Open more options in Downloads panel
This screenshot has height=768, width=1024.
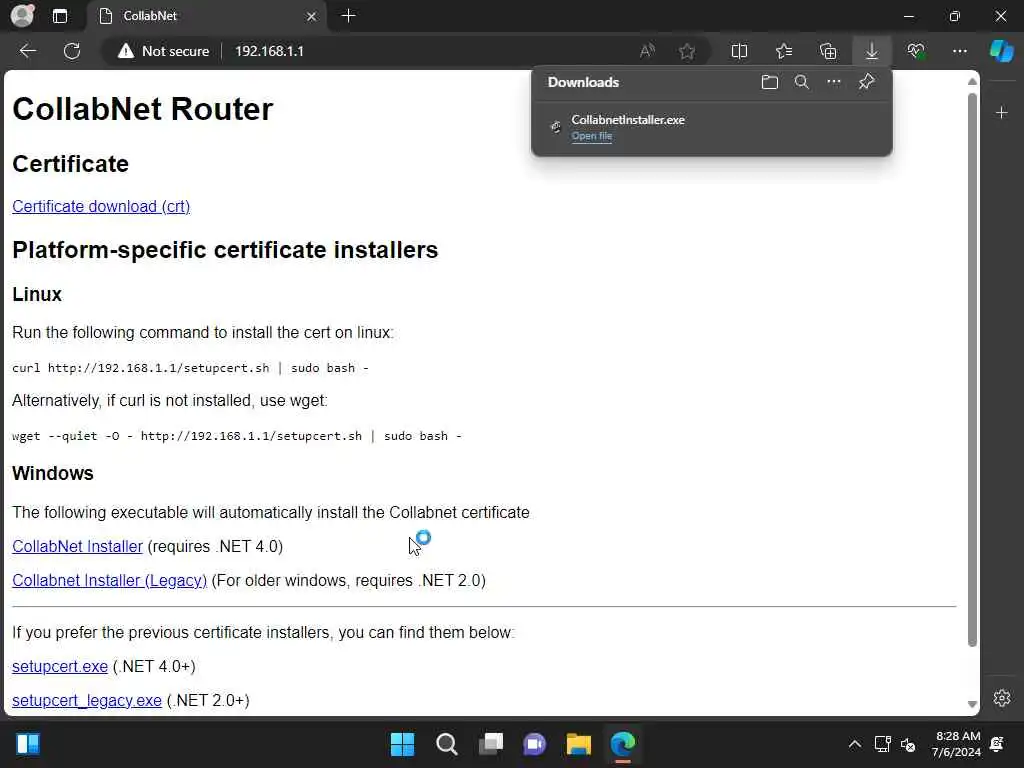(834, 82)
